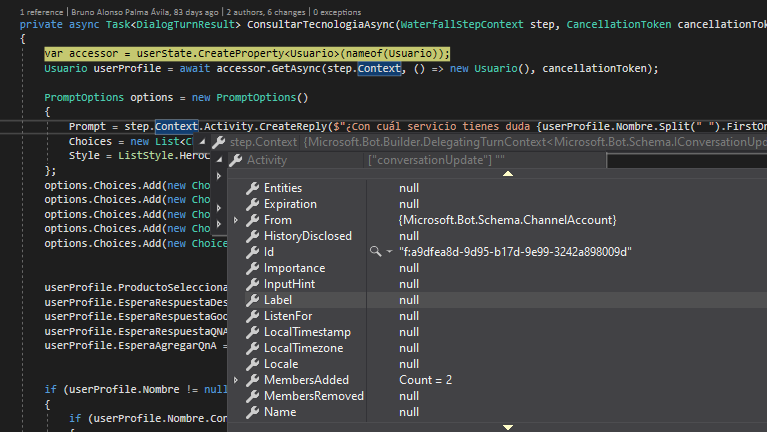Screen dimensions: 767x432
Task: Click the wrench icon beside MembersRemoved
Action: 252,396
